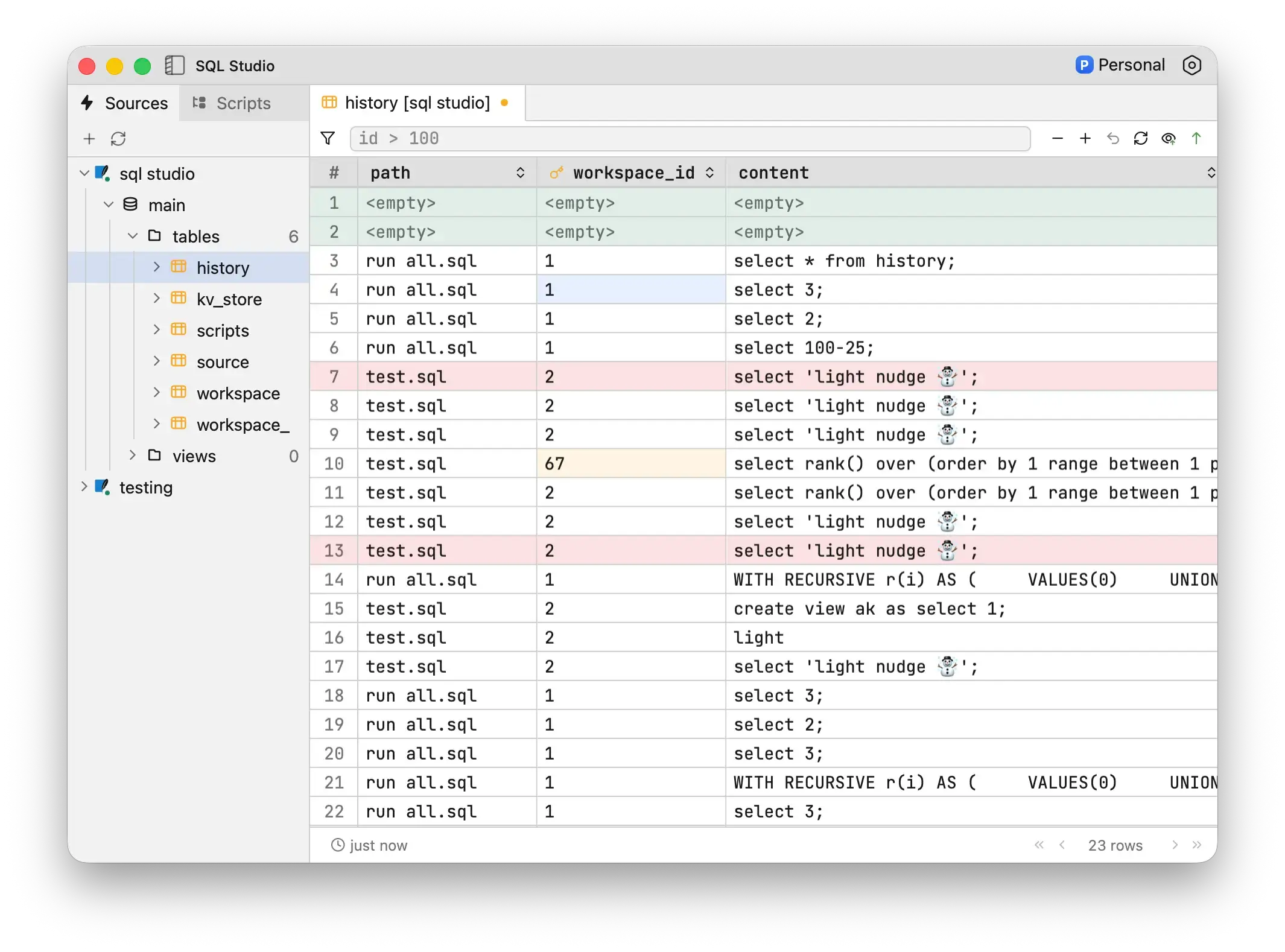Open settings via the hexagon icon
The height and width of the screenshot is (952, 1285).
pyautogui.click(x=1191, y=65)
